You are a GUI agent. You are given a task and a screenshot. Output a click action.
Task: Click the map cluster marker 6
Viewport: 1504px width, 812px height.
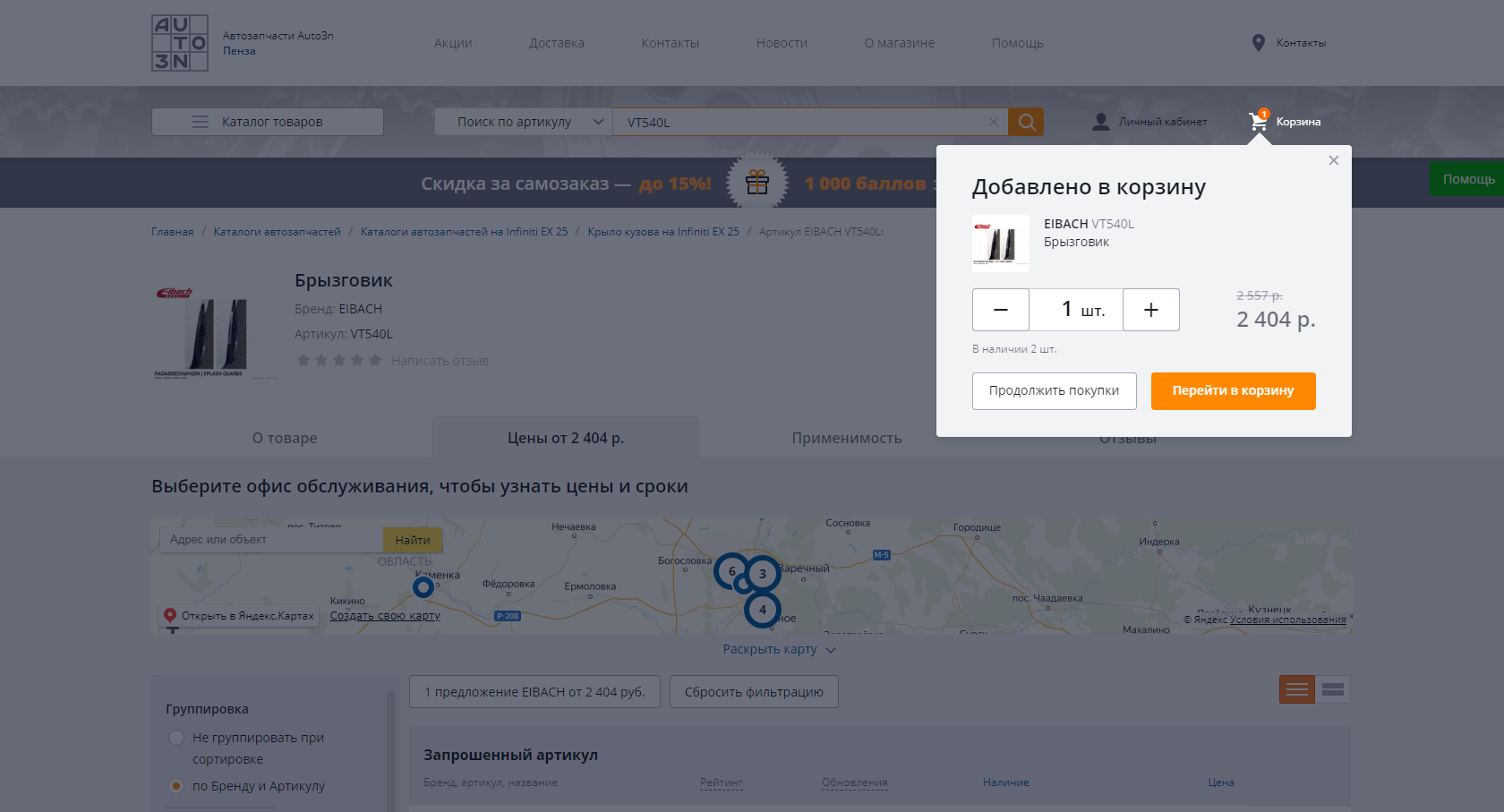tap(731, 571)
